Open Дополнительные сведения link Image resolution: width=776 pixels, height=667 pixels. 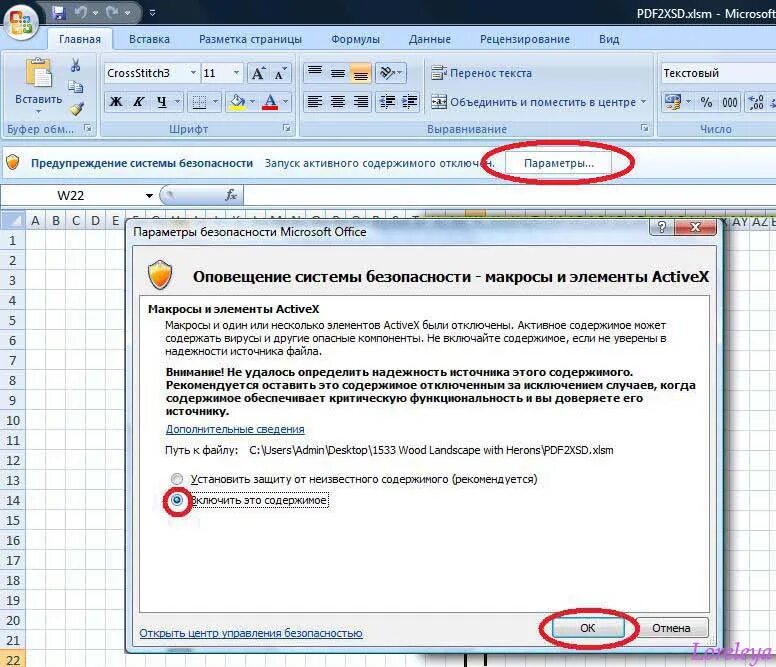235,429
